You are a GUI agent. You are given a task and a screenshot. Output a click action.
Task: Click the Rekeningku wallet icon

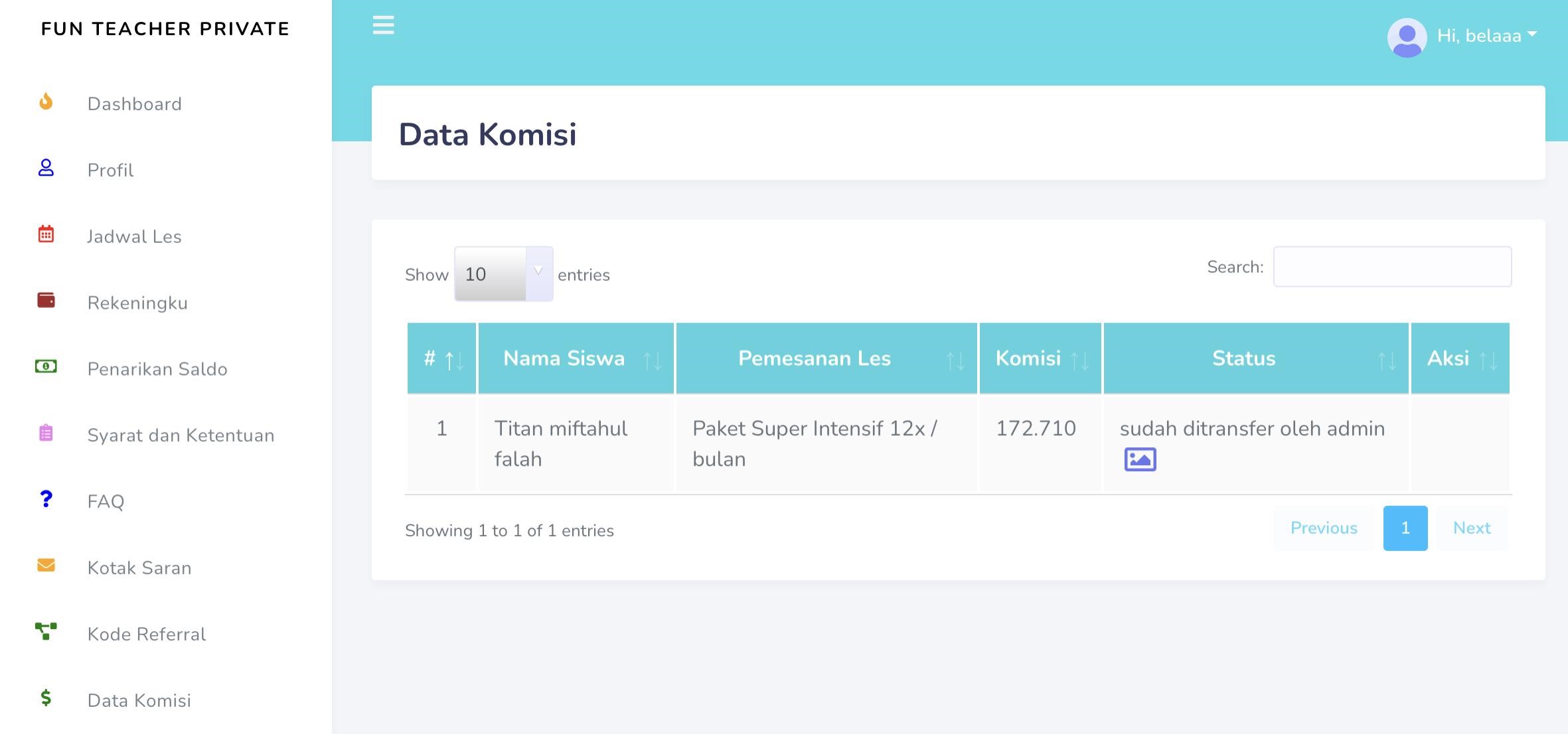coord(46,301)
